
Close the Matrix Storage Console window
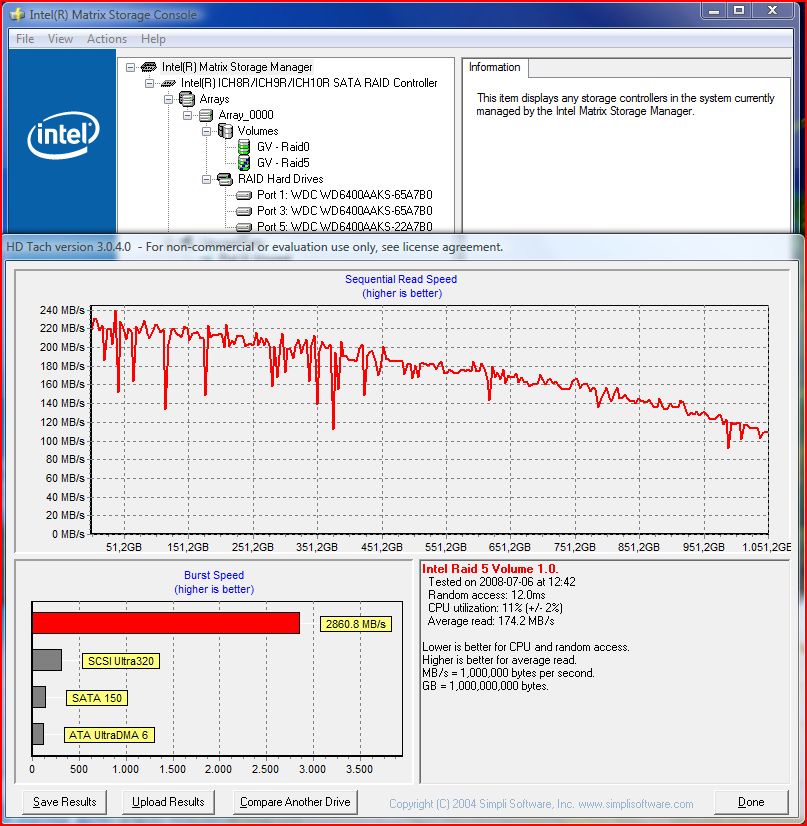coord(773,11)
